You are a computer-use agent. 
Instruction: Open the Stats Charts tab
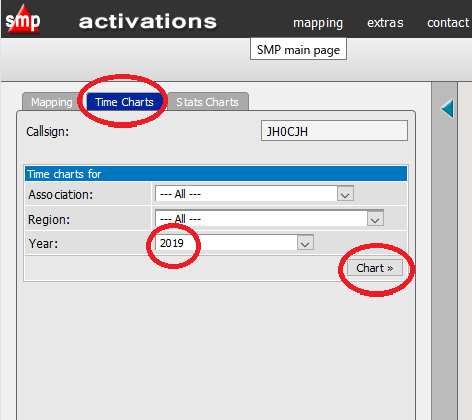pos(207,102)
